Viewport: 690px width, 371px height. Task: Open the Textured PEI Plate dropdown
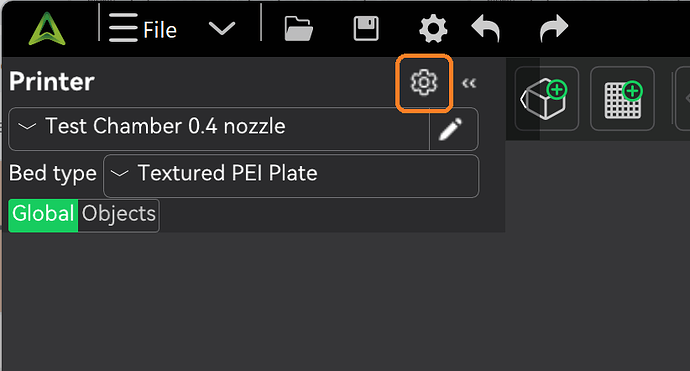(291, 176)
